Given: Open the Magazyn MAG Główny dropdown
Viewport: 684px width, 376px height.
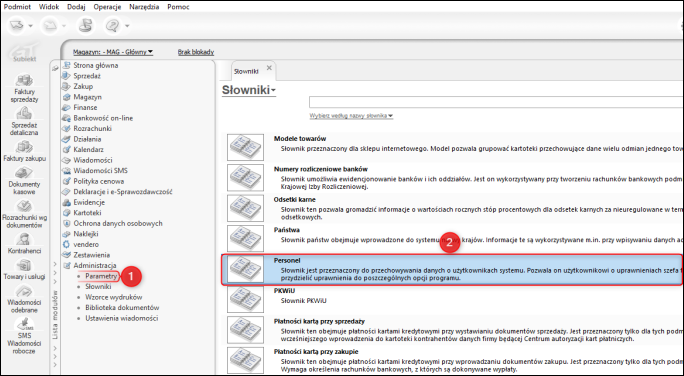Looking at the screenshot, I should (113, 52).
